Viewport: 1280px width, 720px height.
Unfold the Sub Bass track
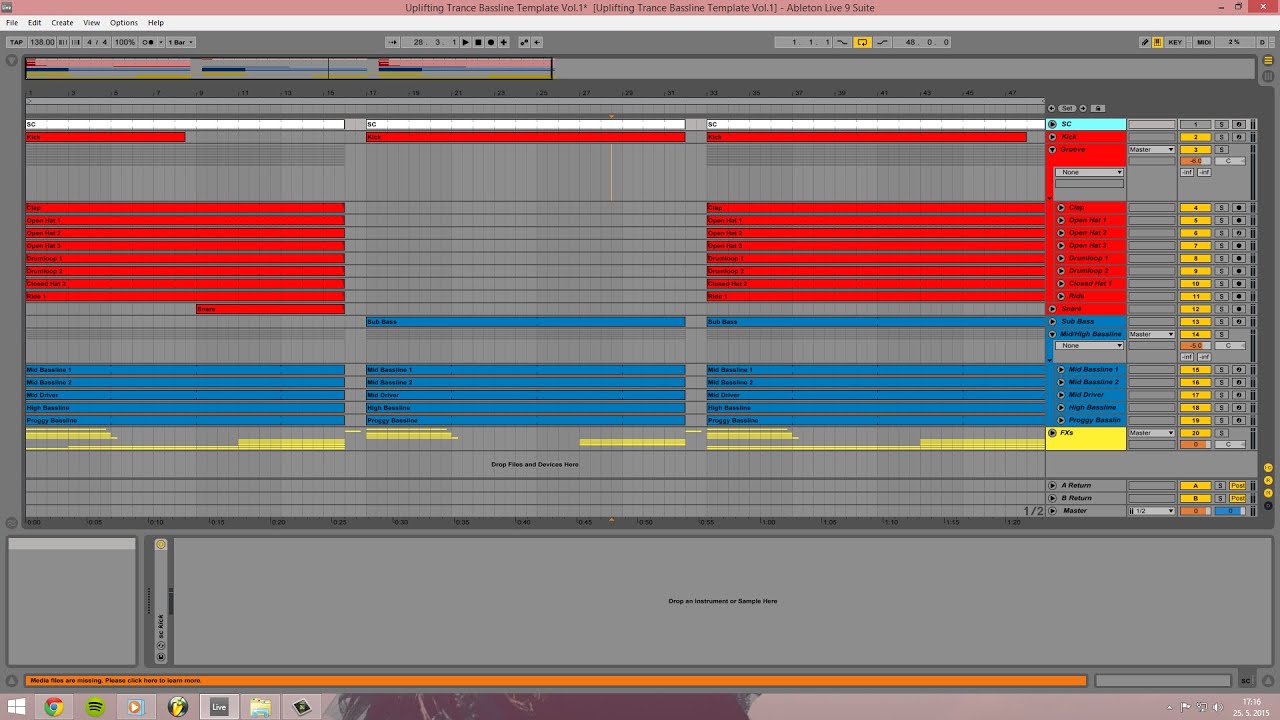(1052, 322)
